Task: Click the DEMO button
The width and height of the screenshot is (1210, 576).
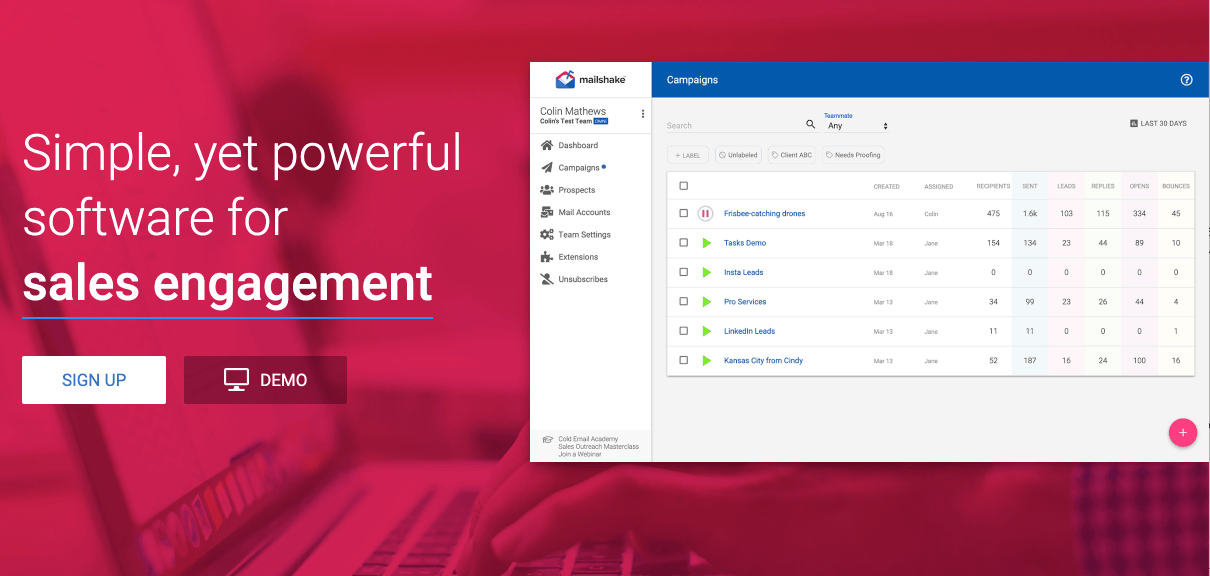Action: point(265,380)
